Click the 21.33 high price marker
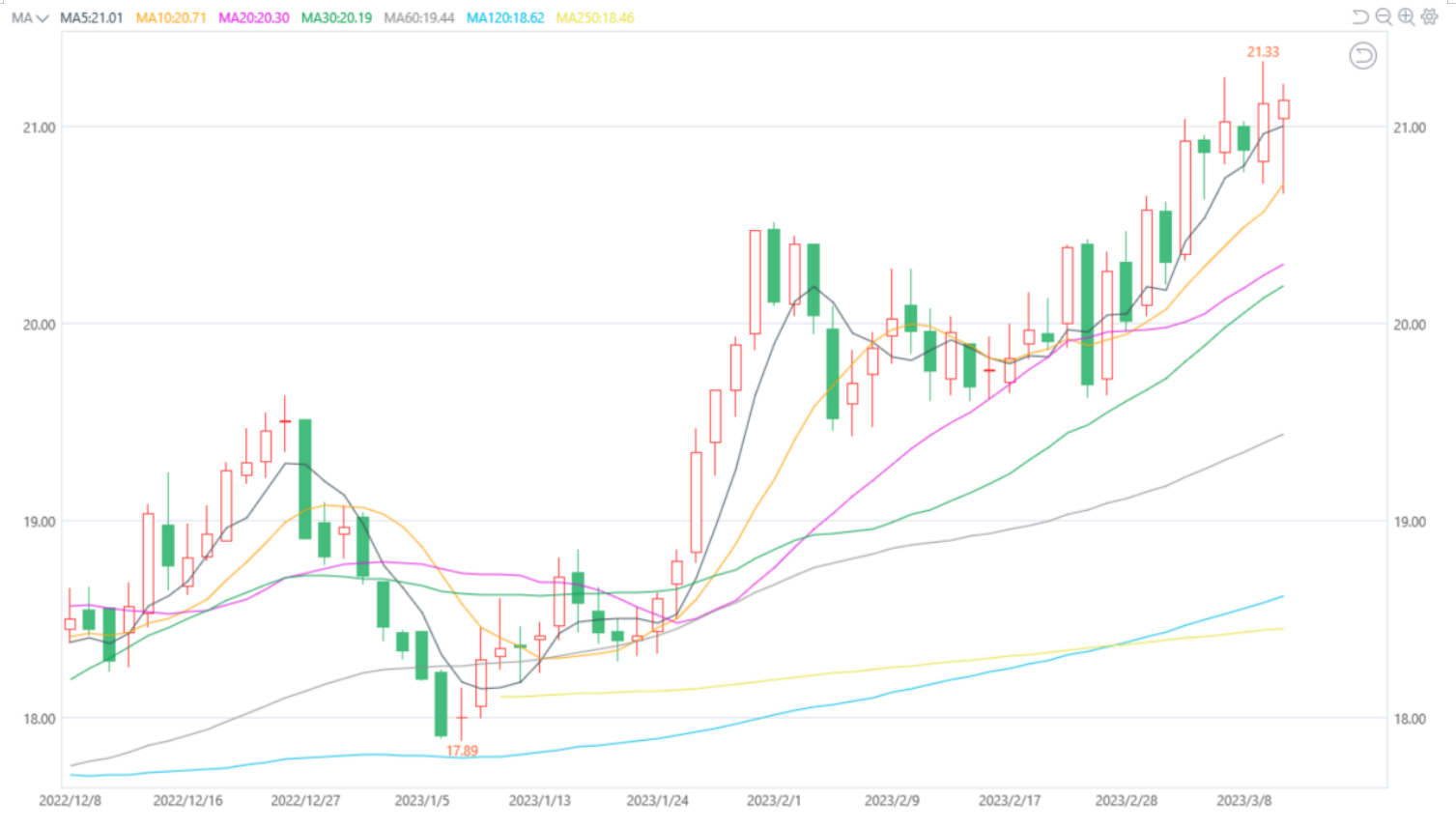Screen dimensions: 1456x829 point(1263,52)
